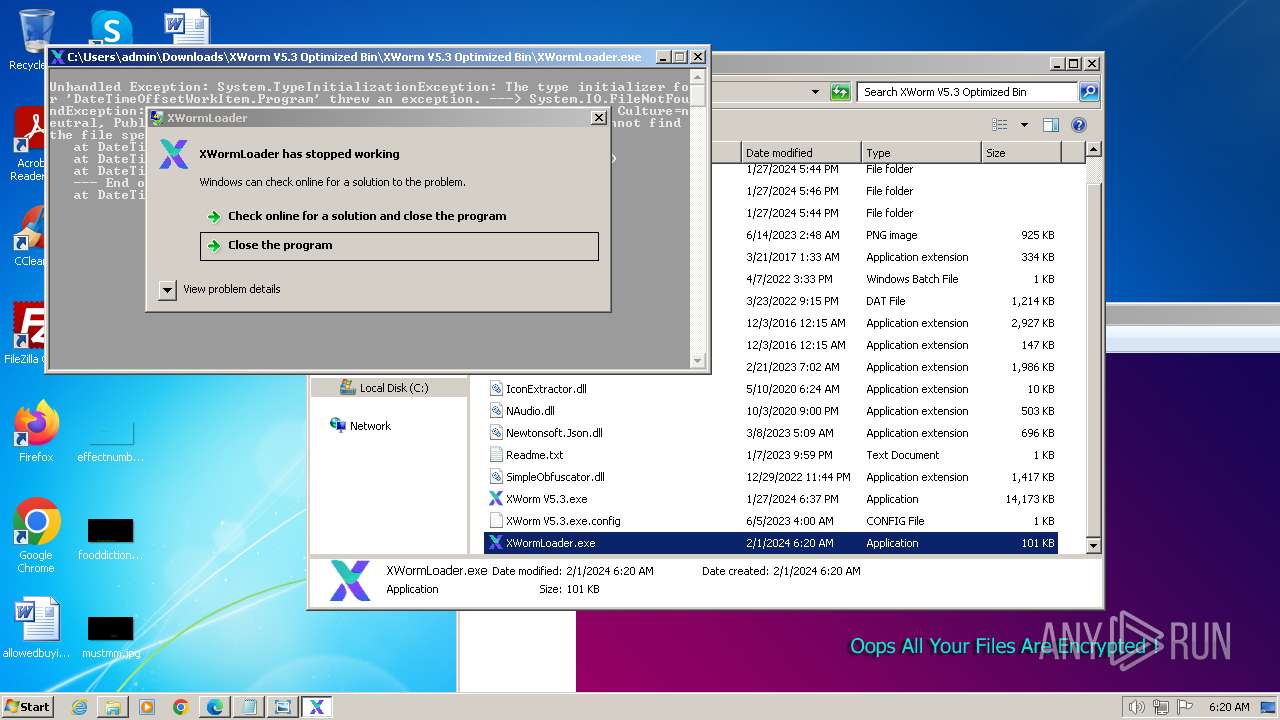This screenshot has height=720, width=1280.
Task: Change the Explorer view mode icon
Action: point(999,125)
